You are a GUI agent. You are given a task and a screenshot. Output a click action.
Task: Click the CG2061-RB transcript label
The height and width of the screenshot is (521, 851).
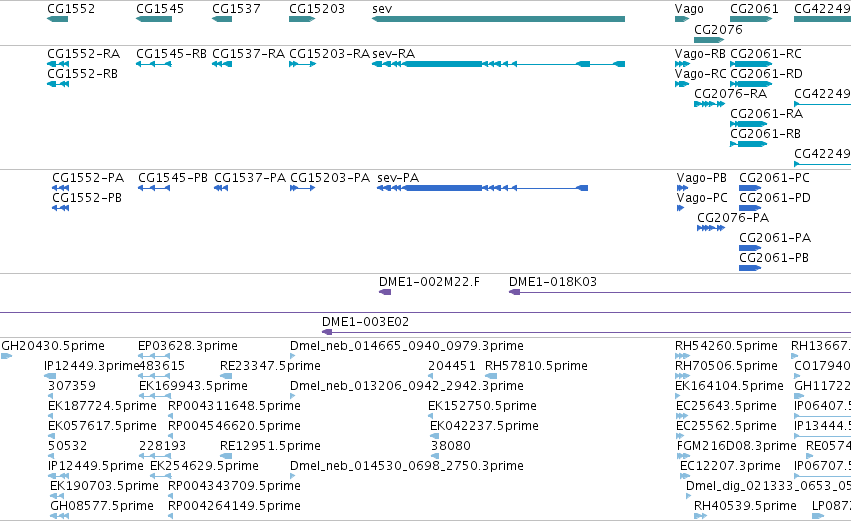click(x=765, y=134)
